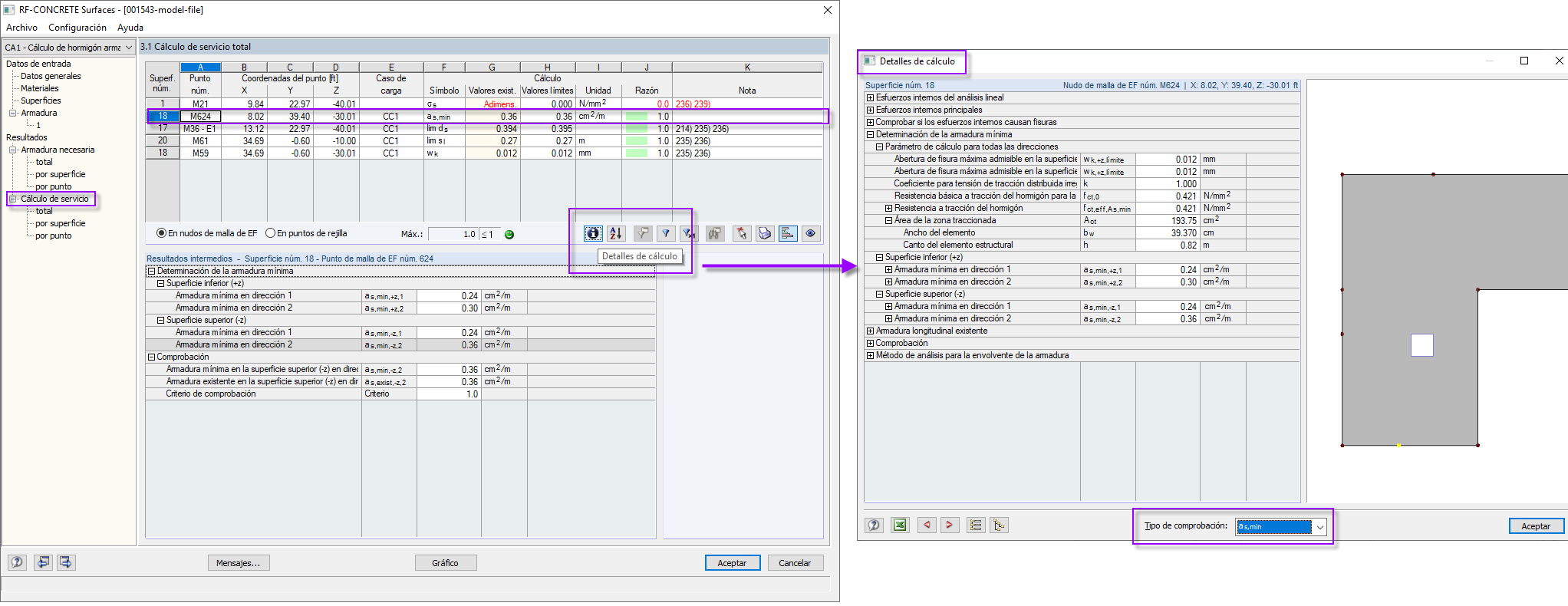Select 'por superficie' under Armadura necesaria

(61, 174)
